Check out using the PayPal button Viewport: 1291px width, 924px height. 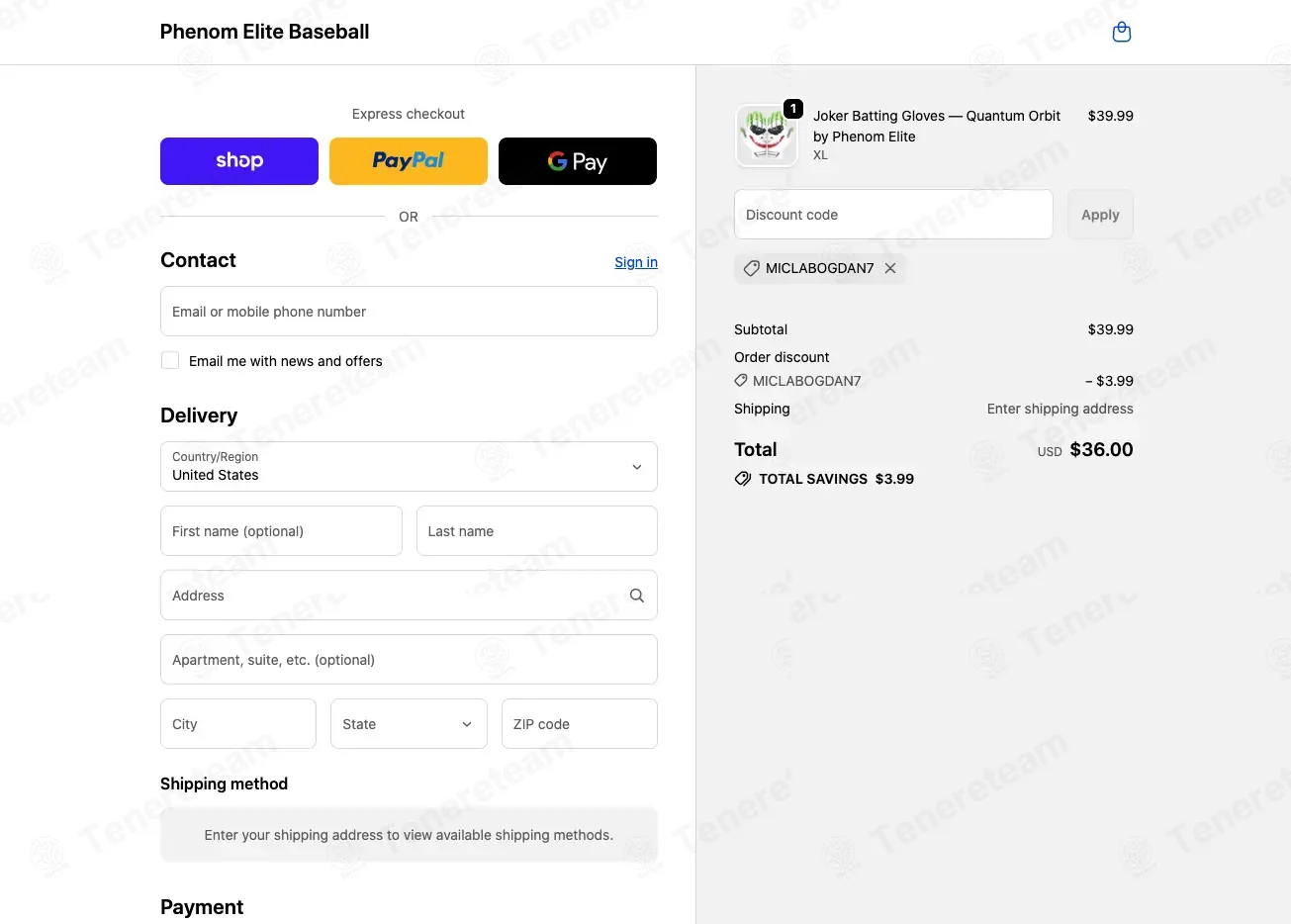coord(409,161)
